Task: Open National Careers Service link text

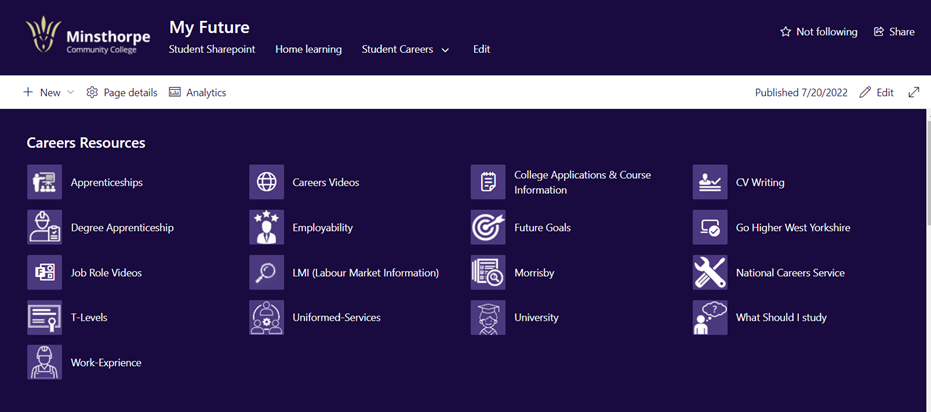Action: coord(790,272)
